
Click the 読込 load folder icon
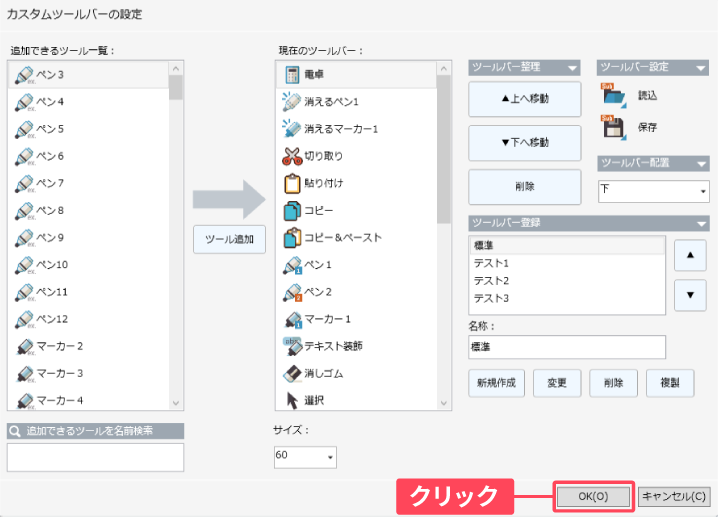[613, 95]
